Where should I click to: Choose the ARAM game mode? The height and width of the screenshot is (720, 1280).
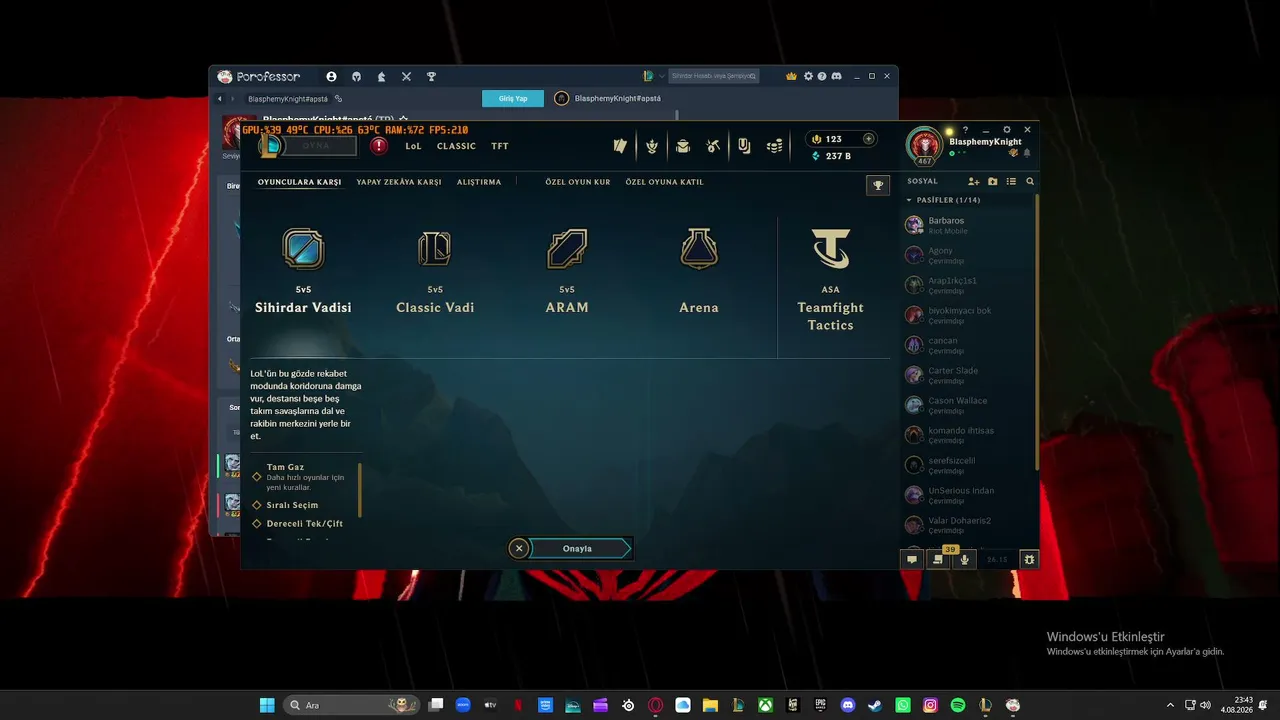pyautogui.click(x=567, y=270)
